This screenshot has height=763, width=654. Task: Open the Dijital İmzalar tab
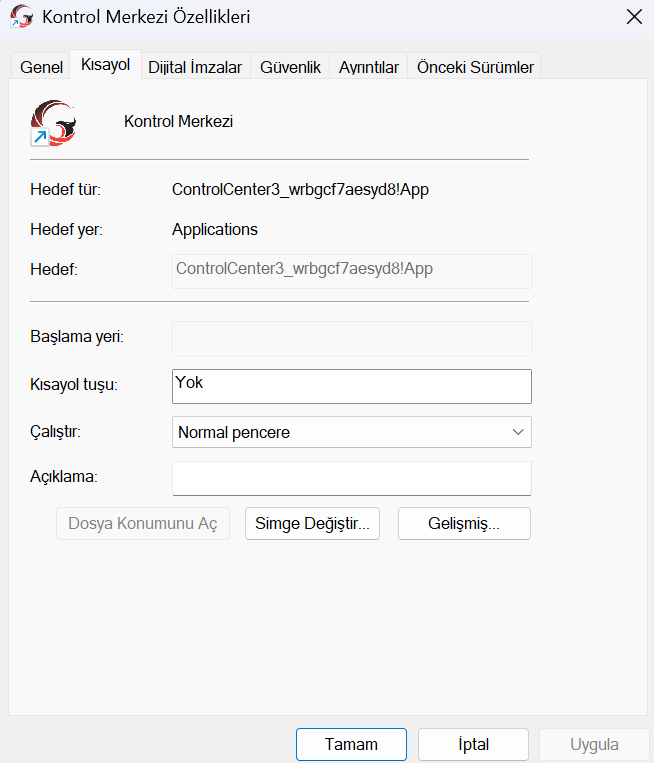coord(195,67)
